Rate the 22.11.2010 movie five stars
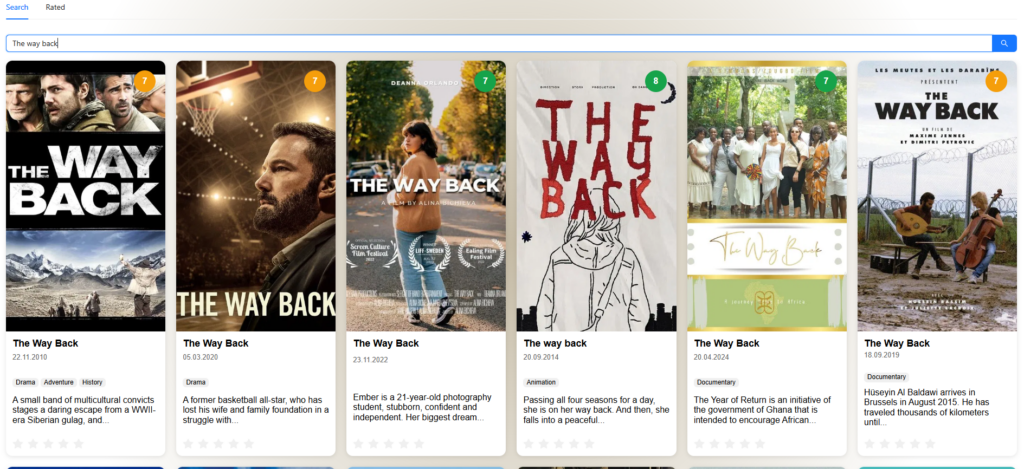Screen dimensions: 1024x469 click(x=78, y=444)
